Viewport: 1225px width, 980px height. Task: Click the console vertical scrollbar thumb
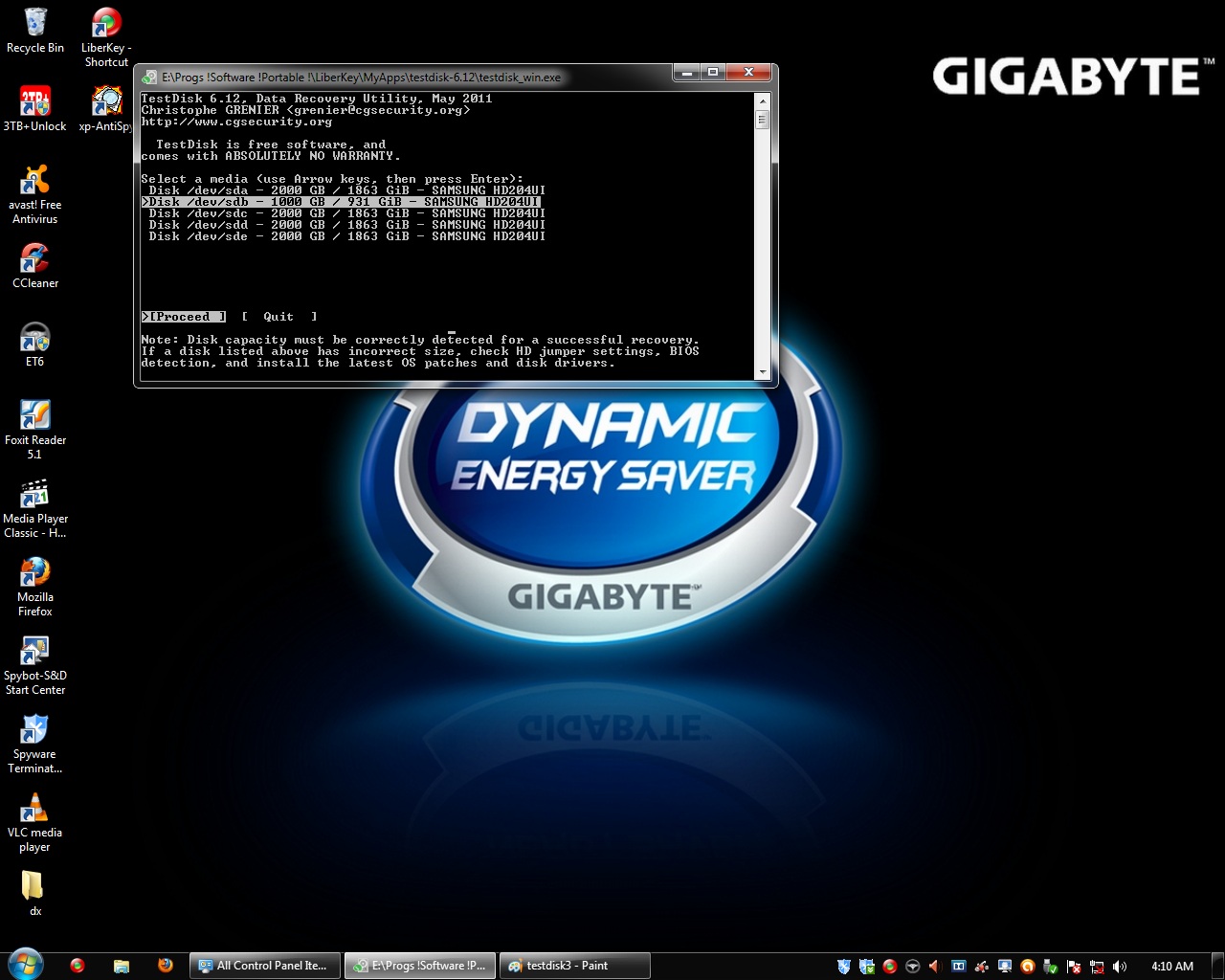tap(763, 120)
